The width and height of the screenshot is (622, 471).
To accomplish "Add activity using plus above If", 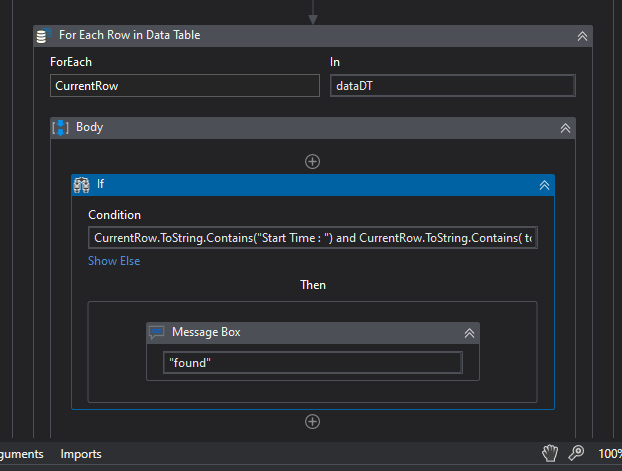I will [x=312, y=161].
